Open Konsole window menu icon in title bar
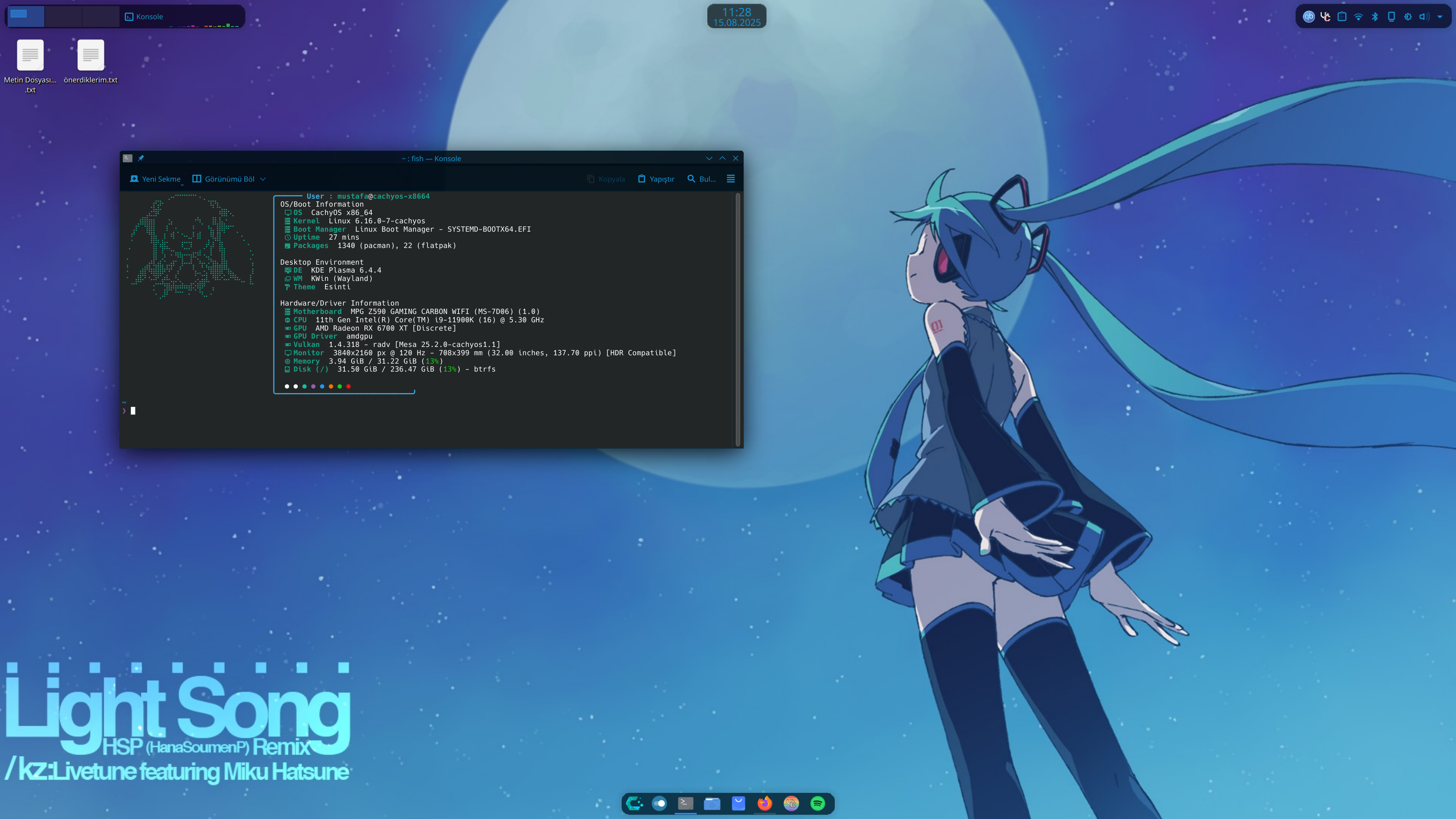1456x819 pixels. pyautogui.click(x=128, y=158)
